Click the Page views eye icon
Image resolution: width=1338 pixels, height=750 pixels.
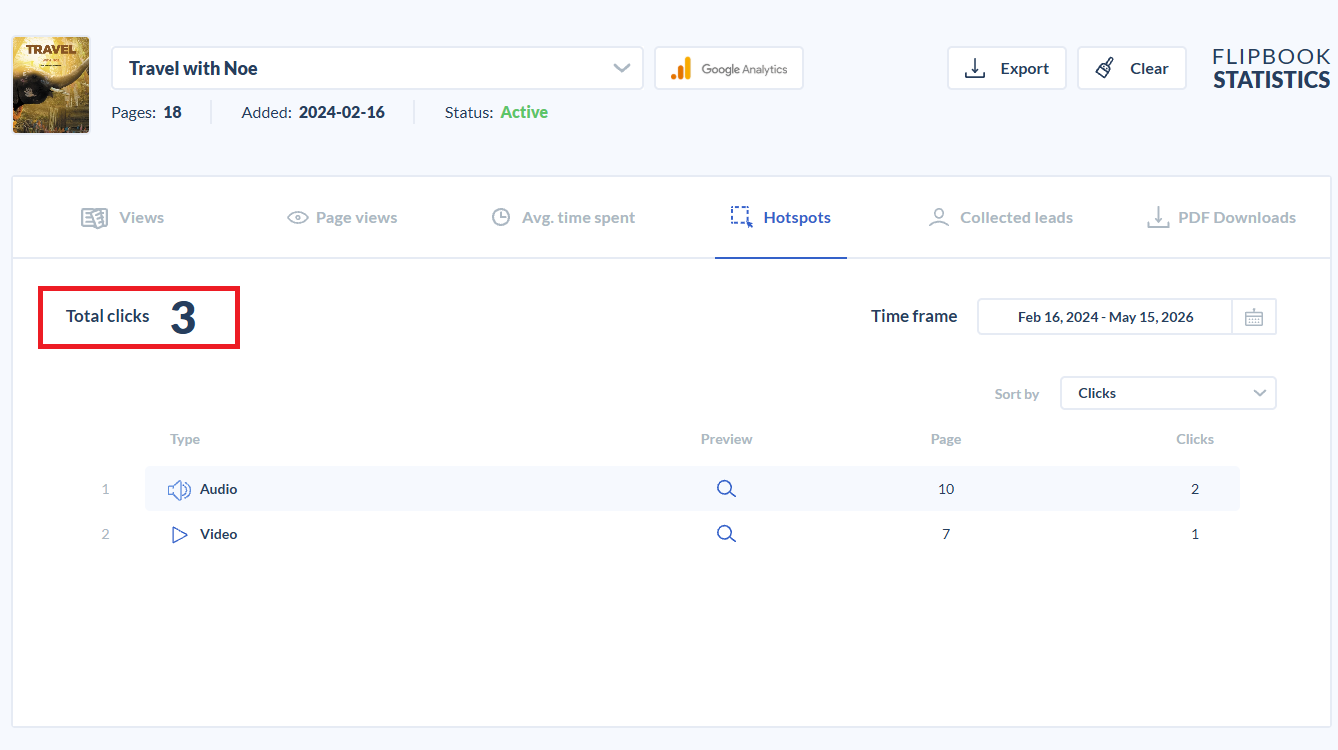pyautogui.click(x=297, y=218)
